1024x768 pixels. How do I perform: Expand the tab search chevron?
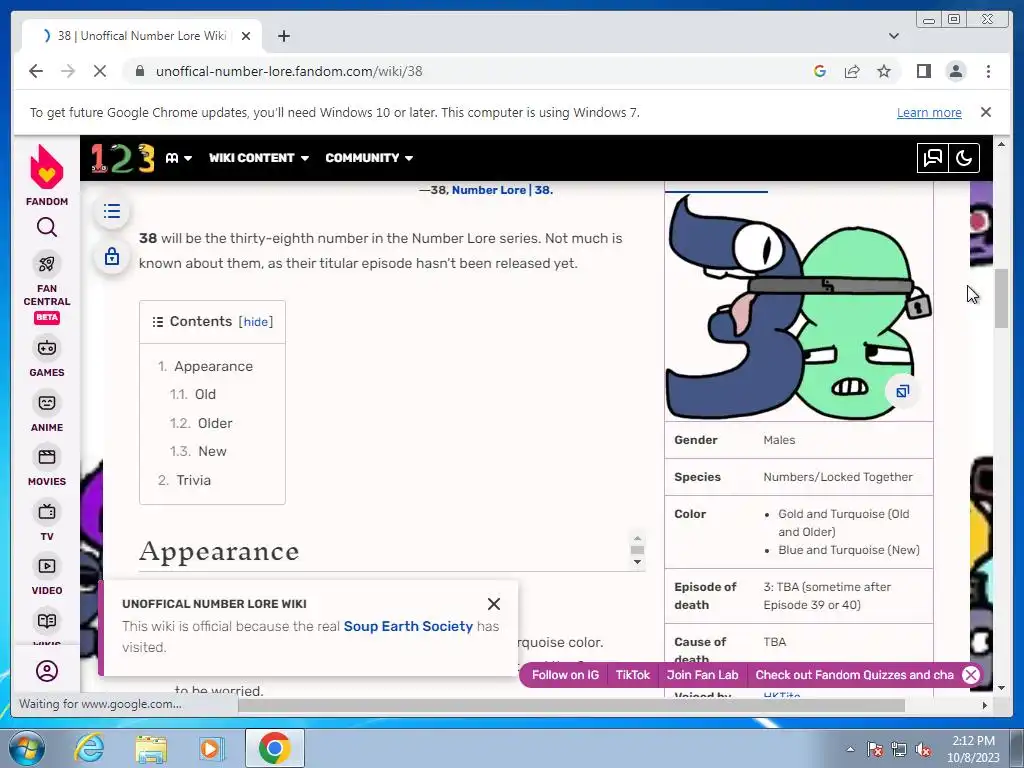894,36
